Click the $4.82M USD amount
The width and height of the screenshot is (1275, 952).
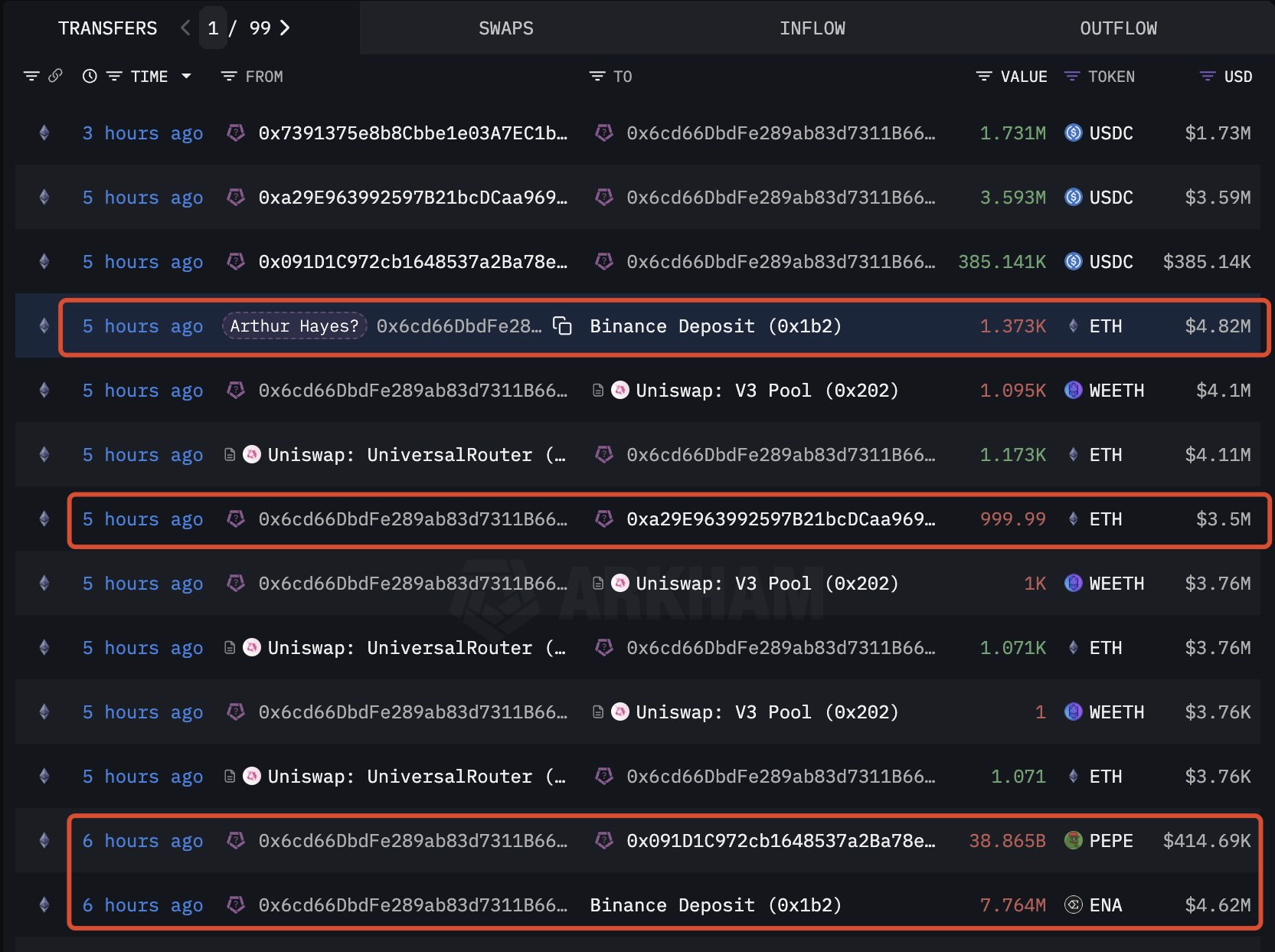(1218, 326)
